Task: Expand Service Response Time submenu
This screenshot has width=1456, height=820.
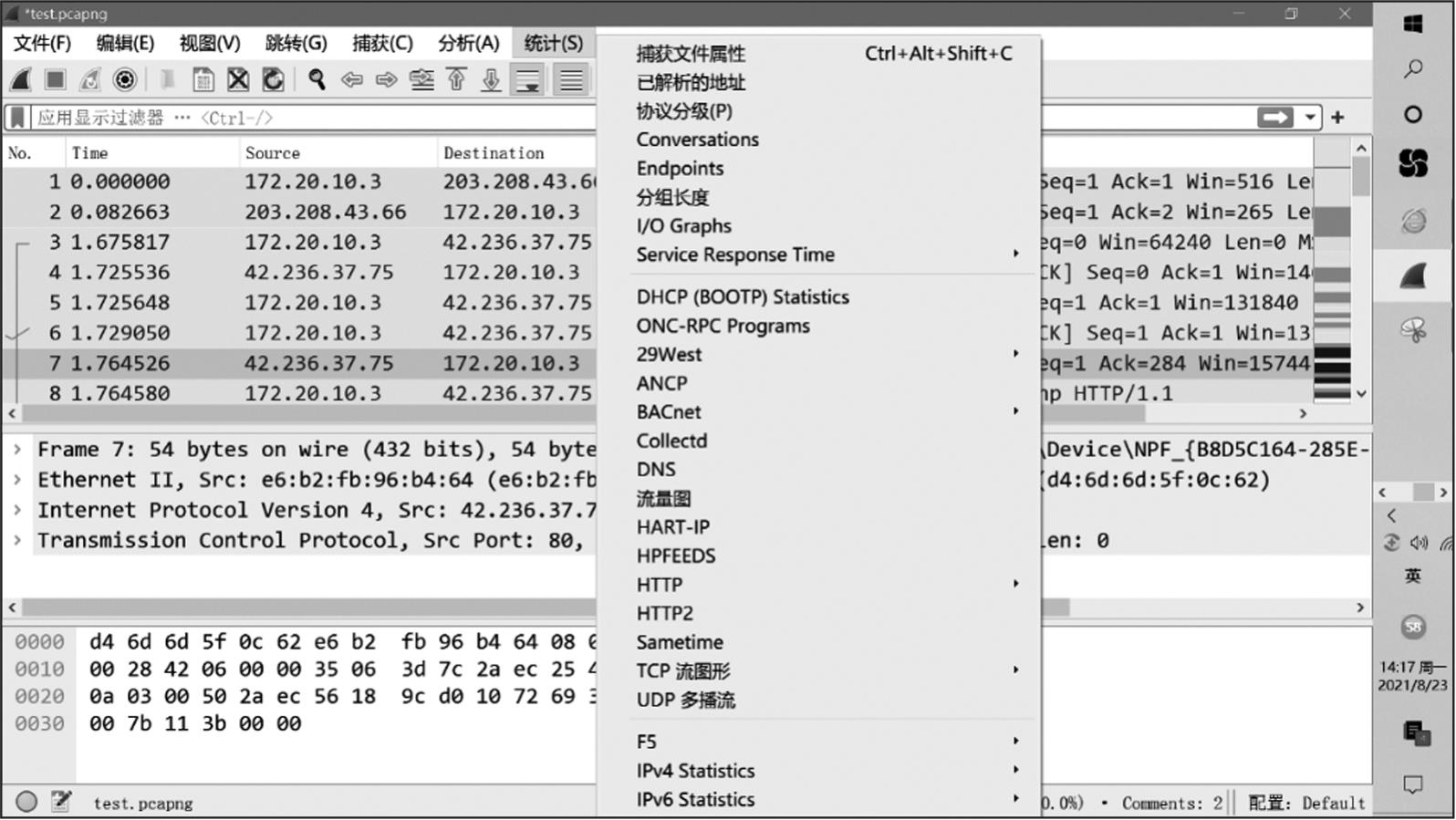Action: point(818,254)
